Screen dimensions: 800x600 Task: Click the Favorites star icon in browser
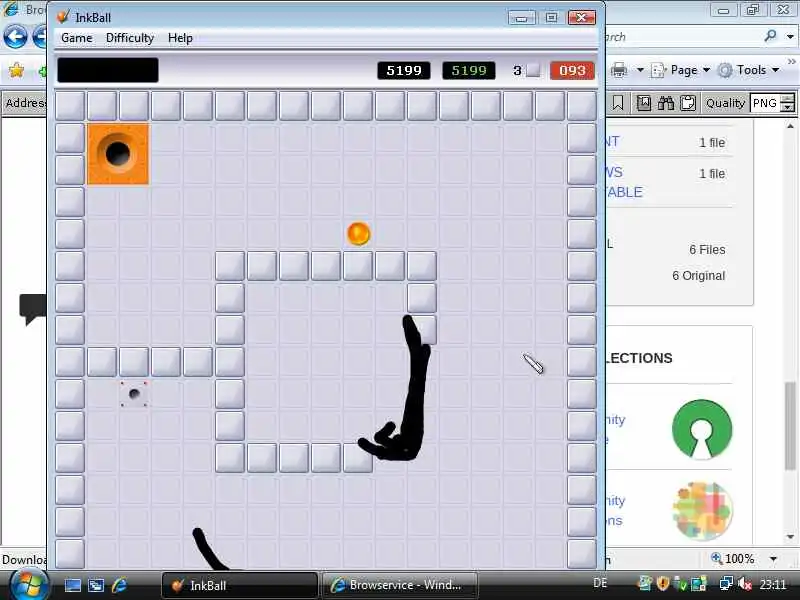pos(16,70)
